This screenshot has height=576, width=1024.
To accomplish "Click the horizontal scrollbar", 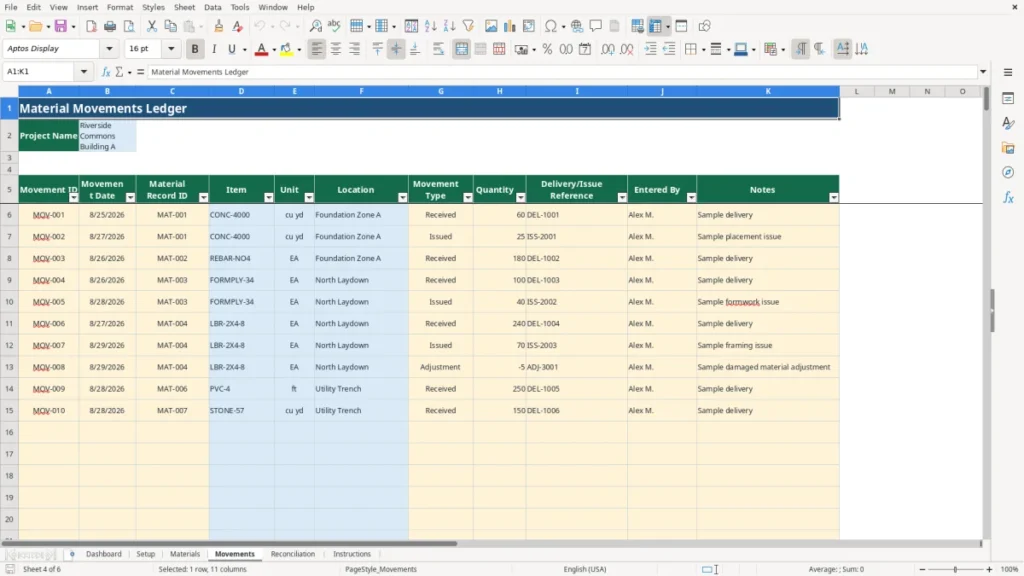I will click(x=229, y=543).
